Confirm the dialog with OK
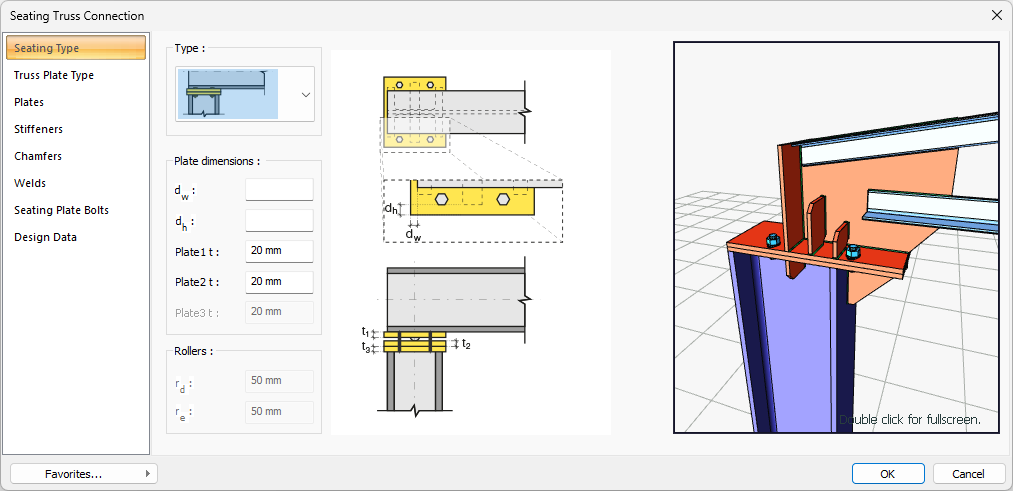This screenshot has width=1013, height=491. pos(888,473)
